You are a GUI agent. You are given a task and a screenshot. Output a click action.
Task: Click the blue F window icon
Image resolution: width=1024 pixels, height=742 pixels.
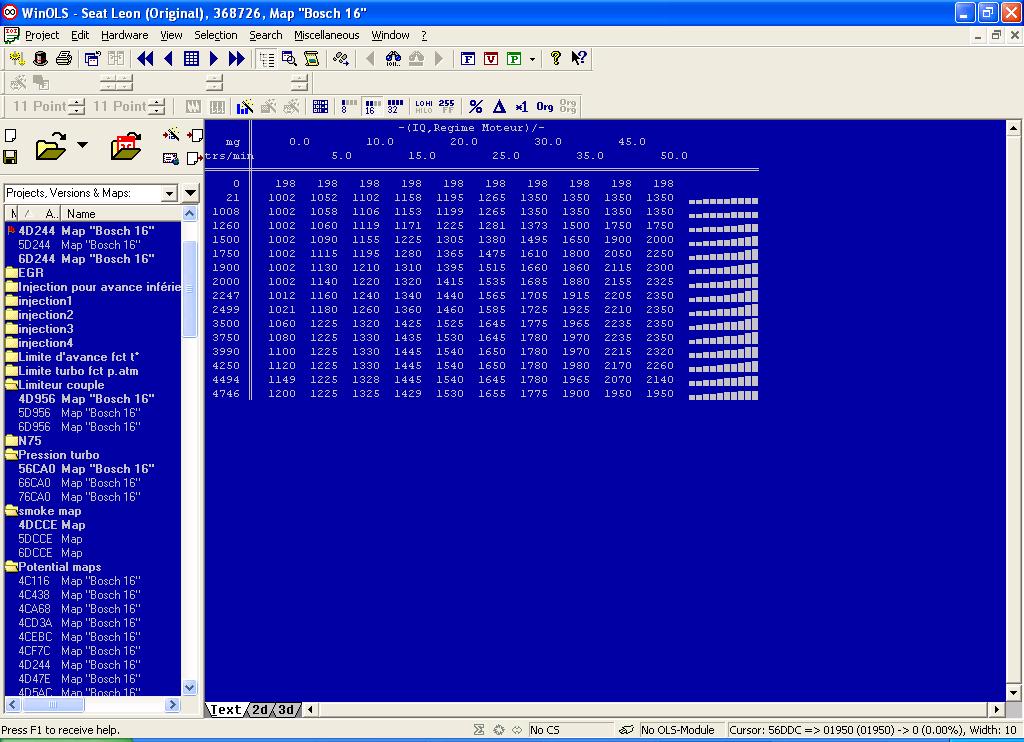[468, 59]
